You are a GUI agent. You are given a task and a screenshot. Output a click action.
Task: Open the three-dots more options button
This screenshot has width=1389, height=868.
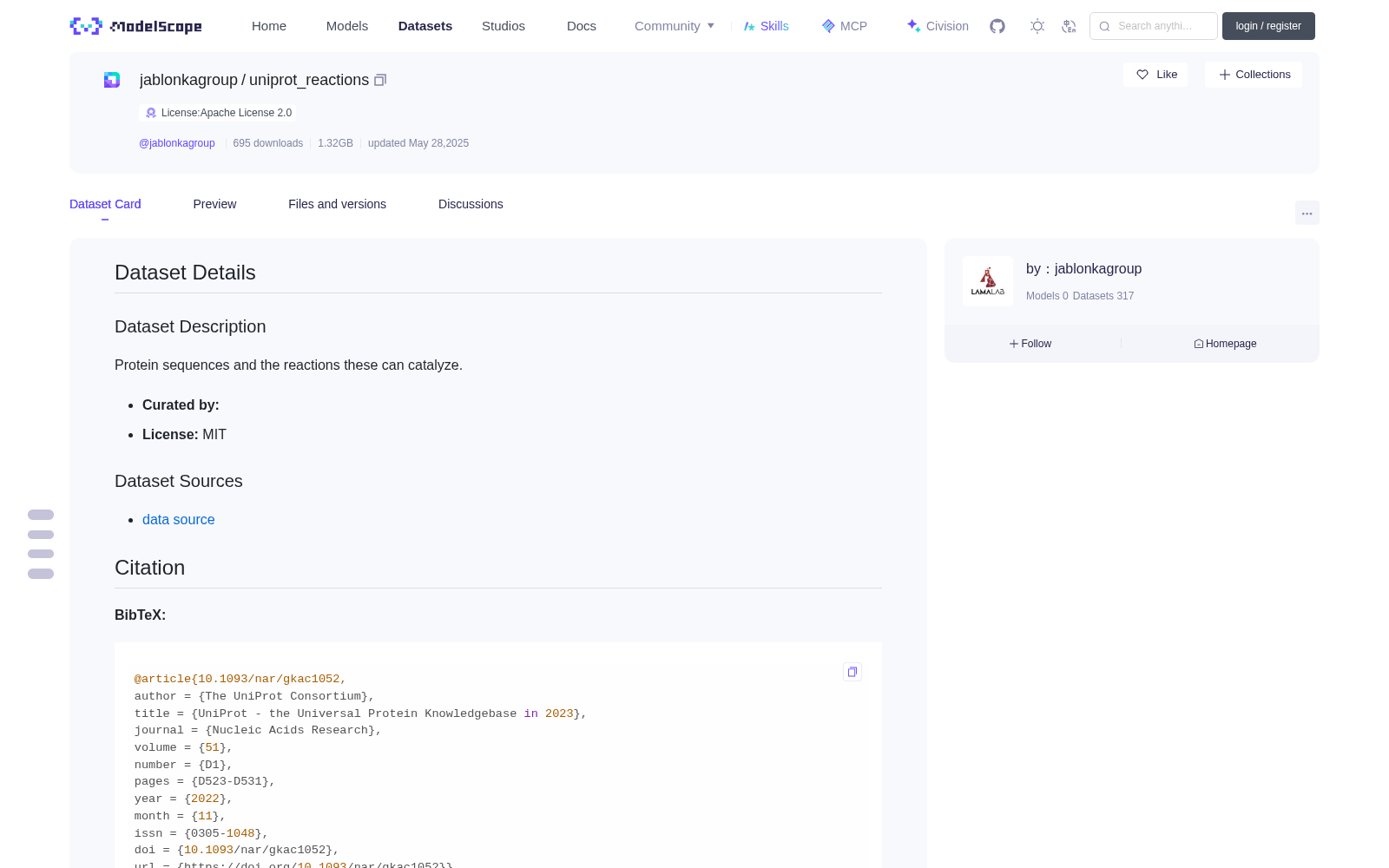(x=1307, y=213)
